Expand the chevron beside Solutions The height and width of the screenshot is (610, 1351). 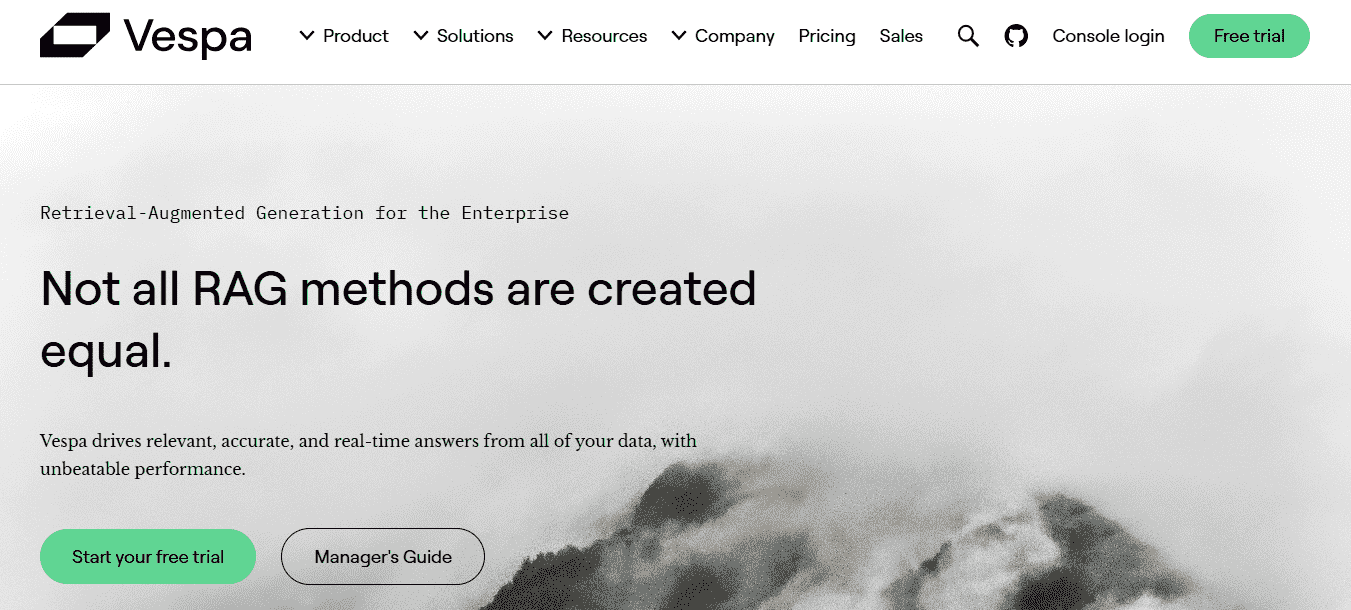(x=421, y=36)
